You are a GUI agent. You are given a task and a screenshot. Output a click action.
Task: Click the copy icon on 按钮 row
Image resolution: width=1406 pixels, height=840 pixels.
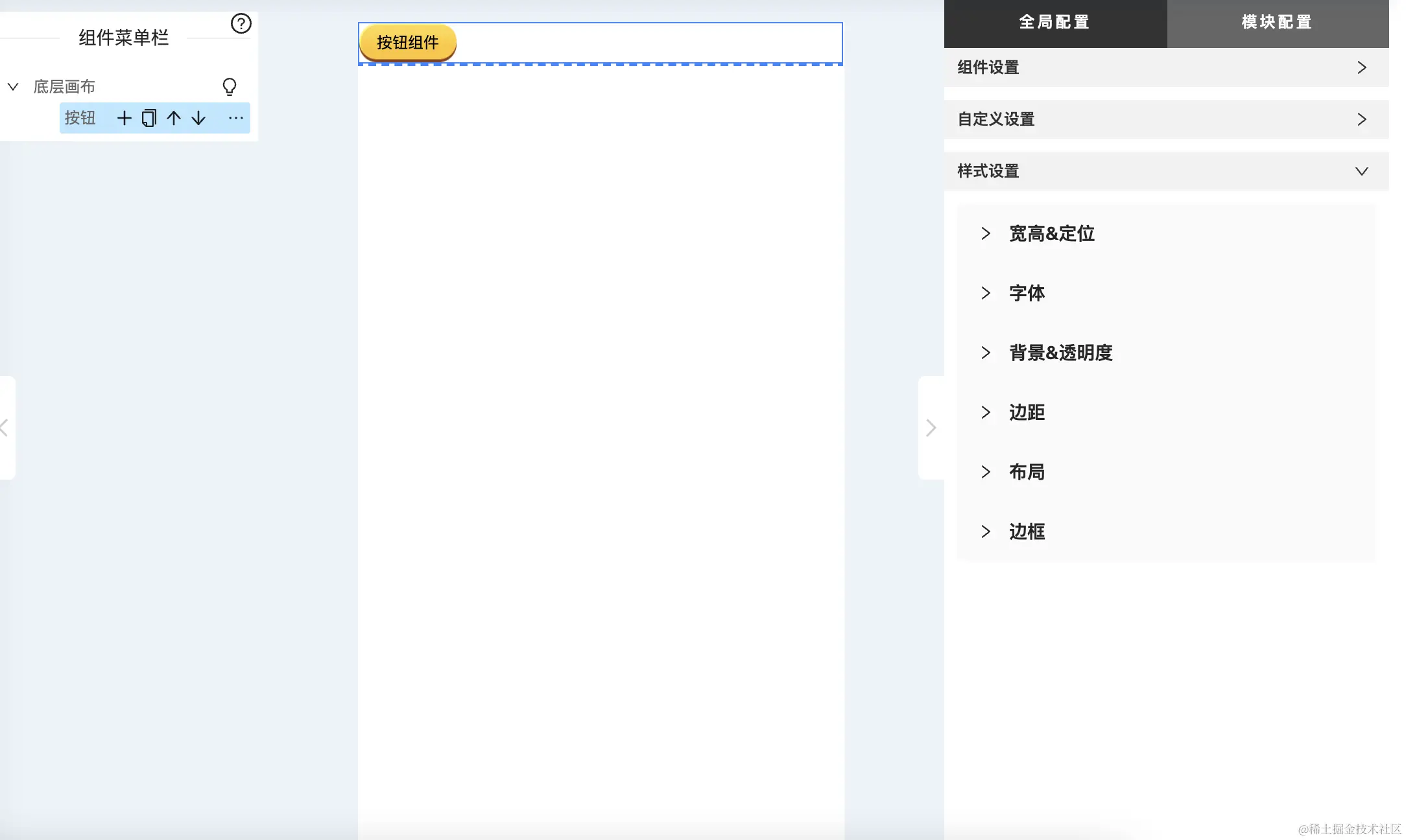click(x=149, y=118)
